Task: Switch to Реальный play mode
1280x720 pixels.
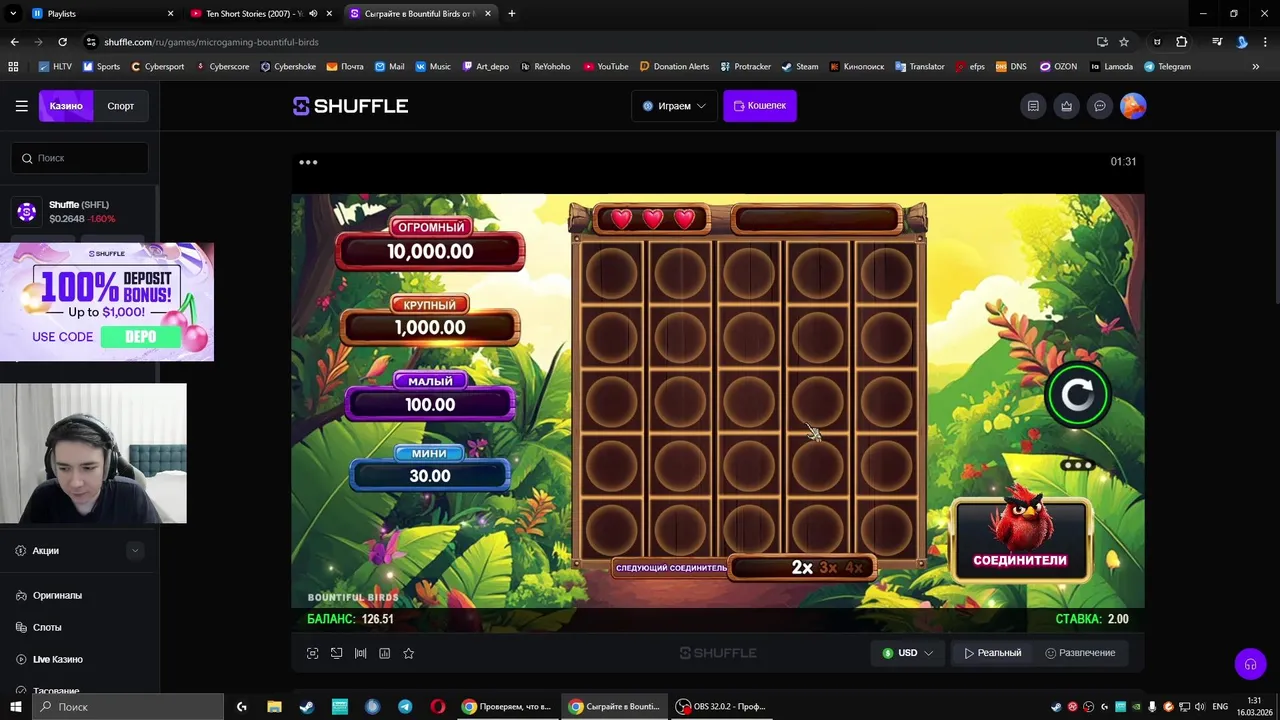Action: [993, 653]
